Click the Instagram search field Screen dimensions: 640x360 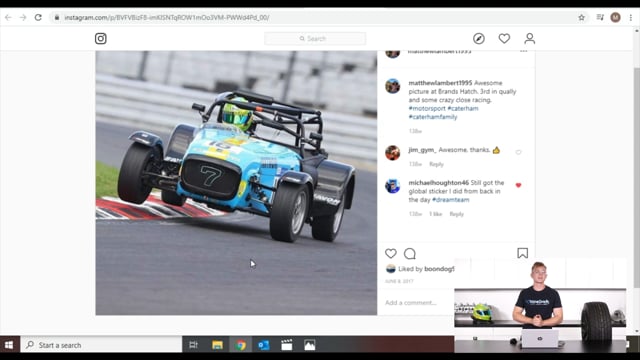point(315,38)
